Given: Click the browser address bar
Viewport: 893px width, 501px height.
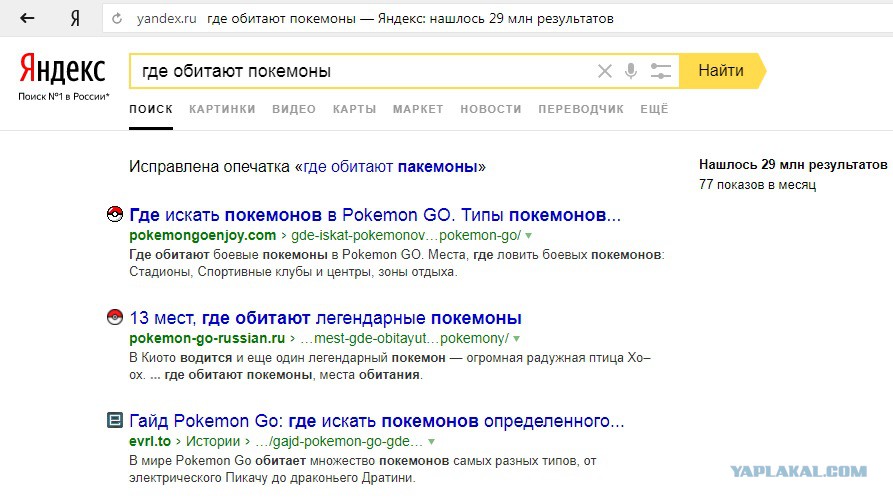Looking at the screenshot, I should point(495,19).
